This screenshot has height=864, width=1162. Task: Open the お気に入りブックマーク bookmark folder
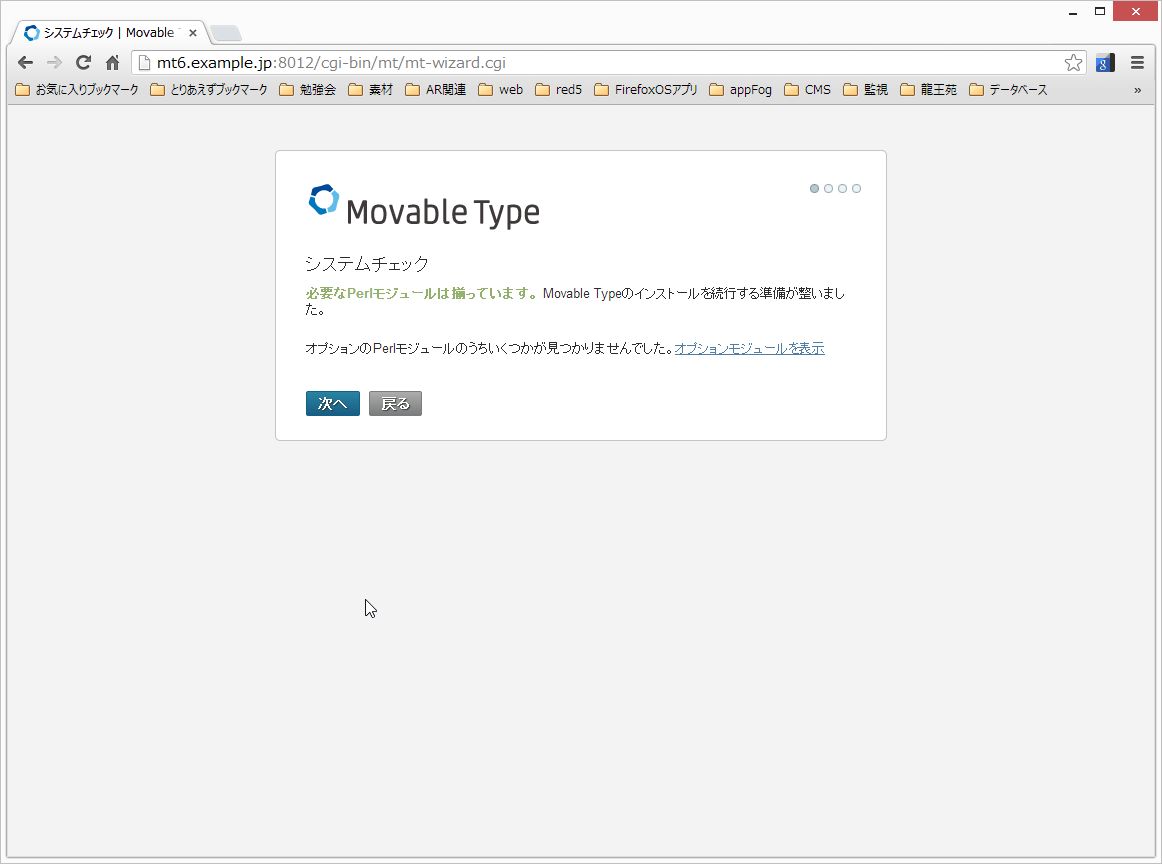click(77, 90)
